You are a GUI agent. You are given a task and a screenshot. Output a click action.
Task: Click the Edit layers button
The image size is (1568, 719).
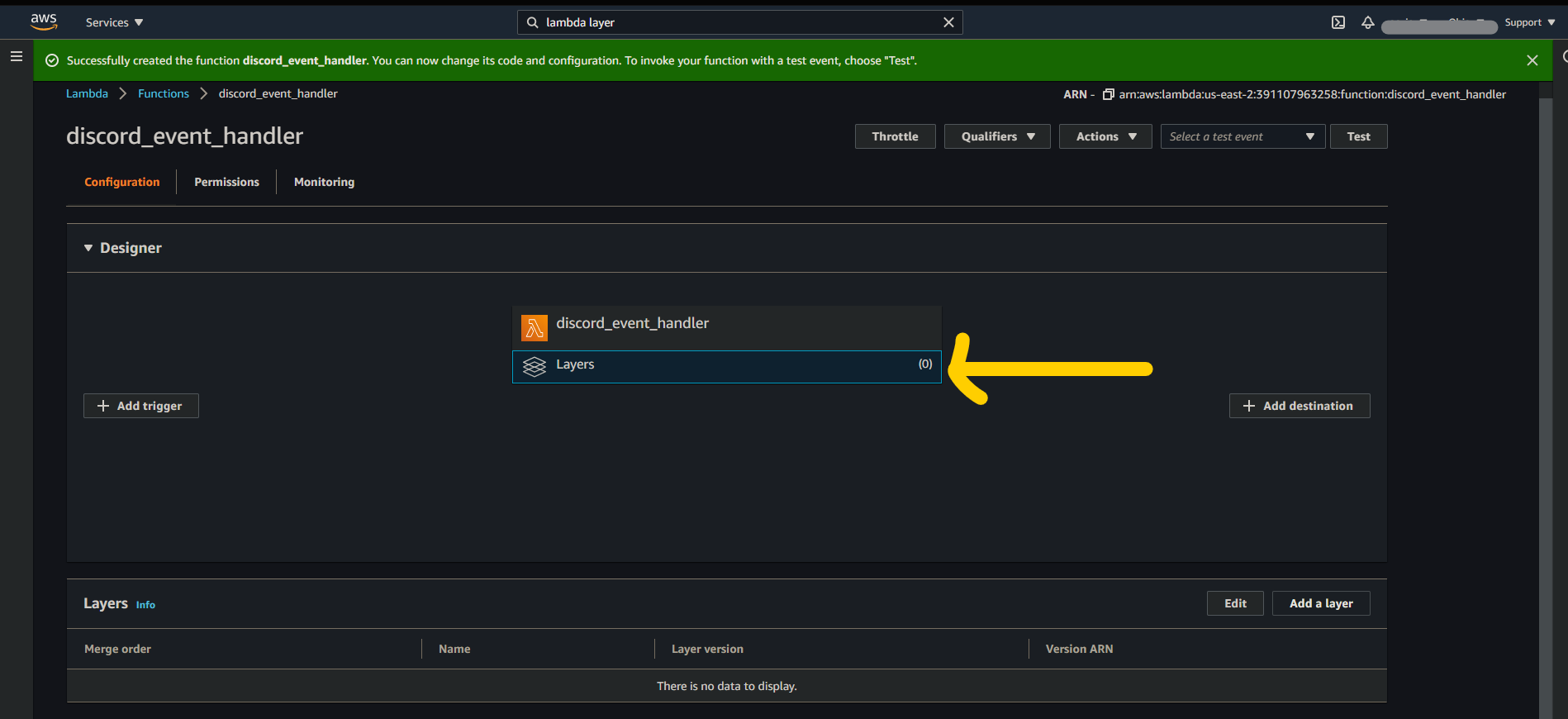point(1235,603)
